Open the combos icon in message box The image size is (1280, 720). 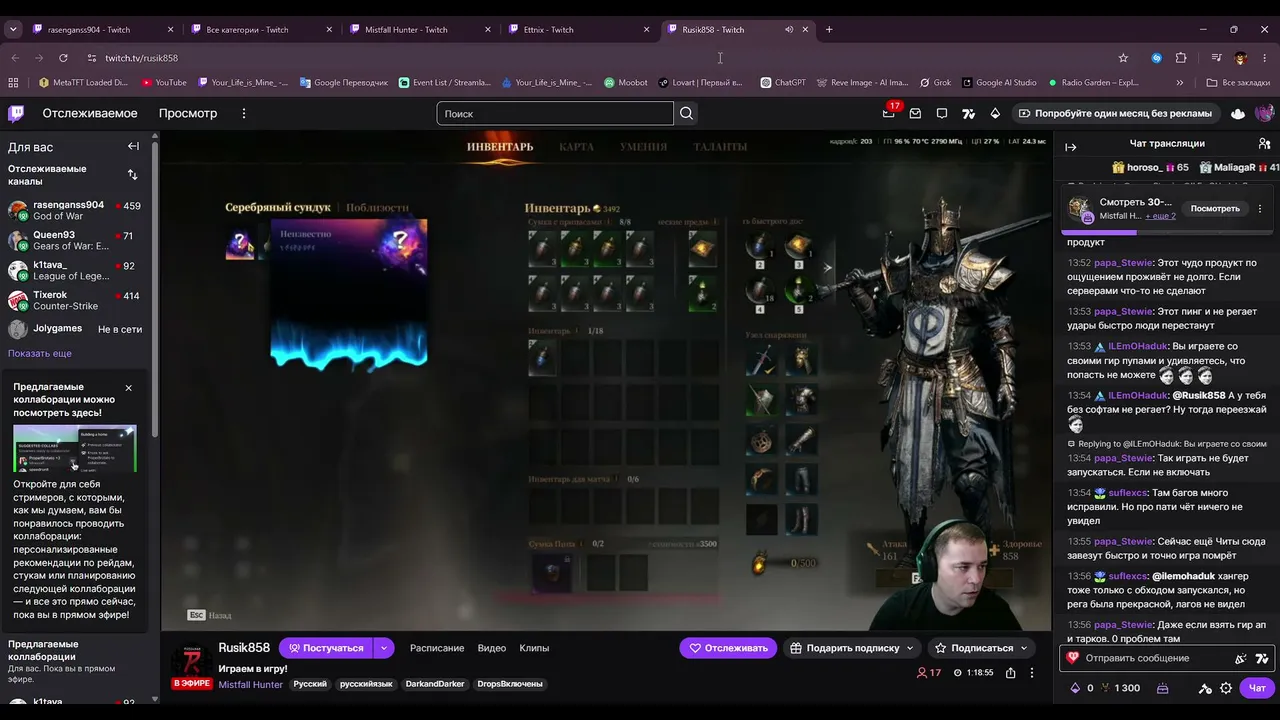click(1262, 658)
